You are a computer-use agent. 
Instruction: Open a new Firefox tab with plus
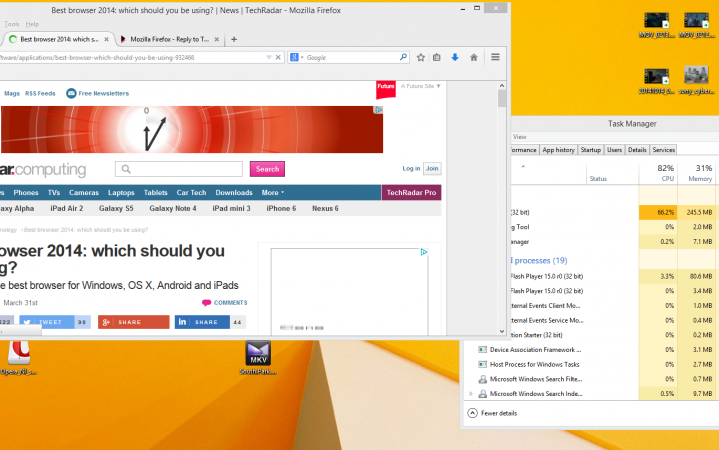(234, 39)
